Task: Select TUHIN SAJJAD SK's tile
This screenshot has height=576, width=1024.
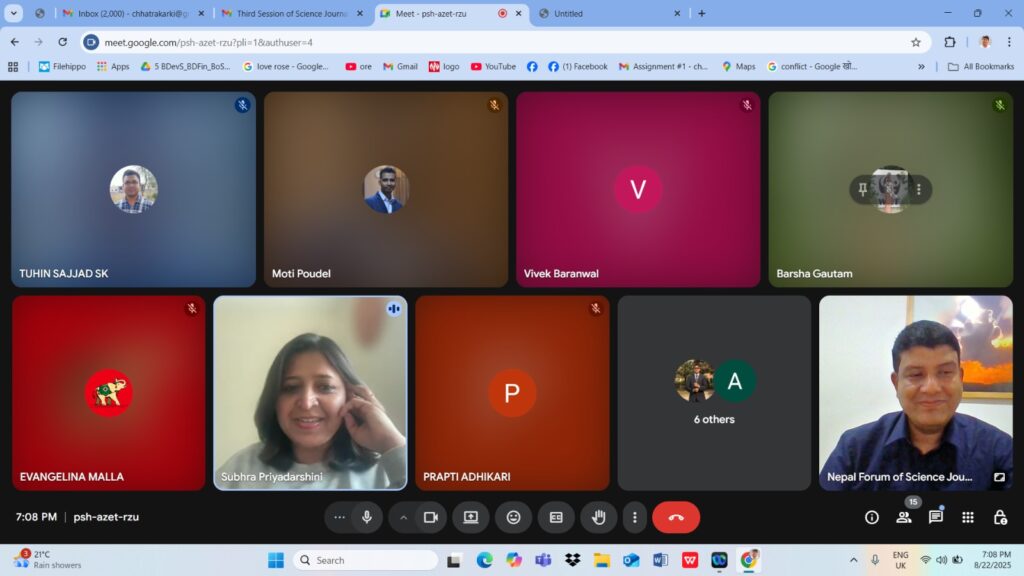Action: pyautogui.click(x=133, y=189)
